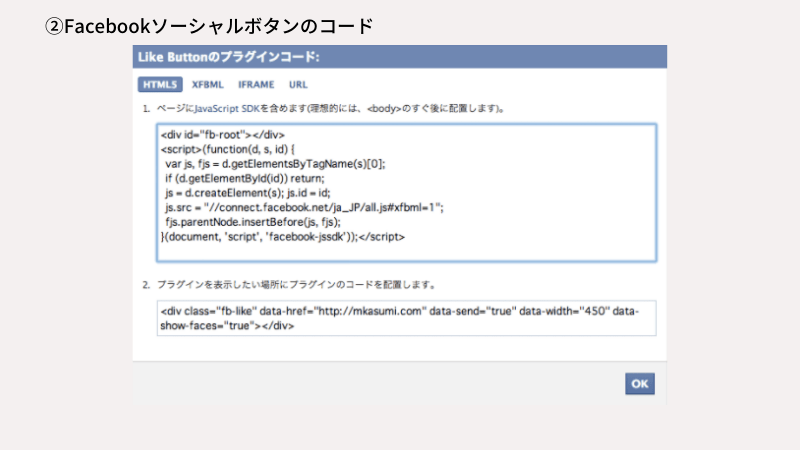
Task: Switch to the XFBML tab
Action: [x=208, y=85]
